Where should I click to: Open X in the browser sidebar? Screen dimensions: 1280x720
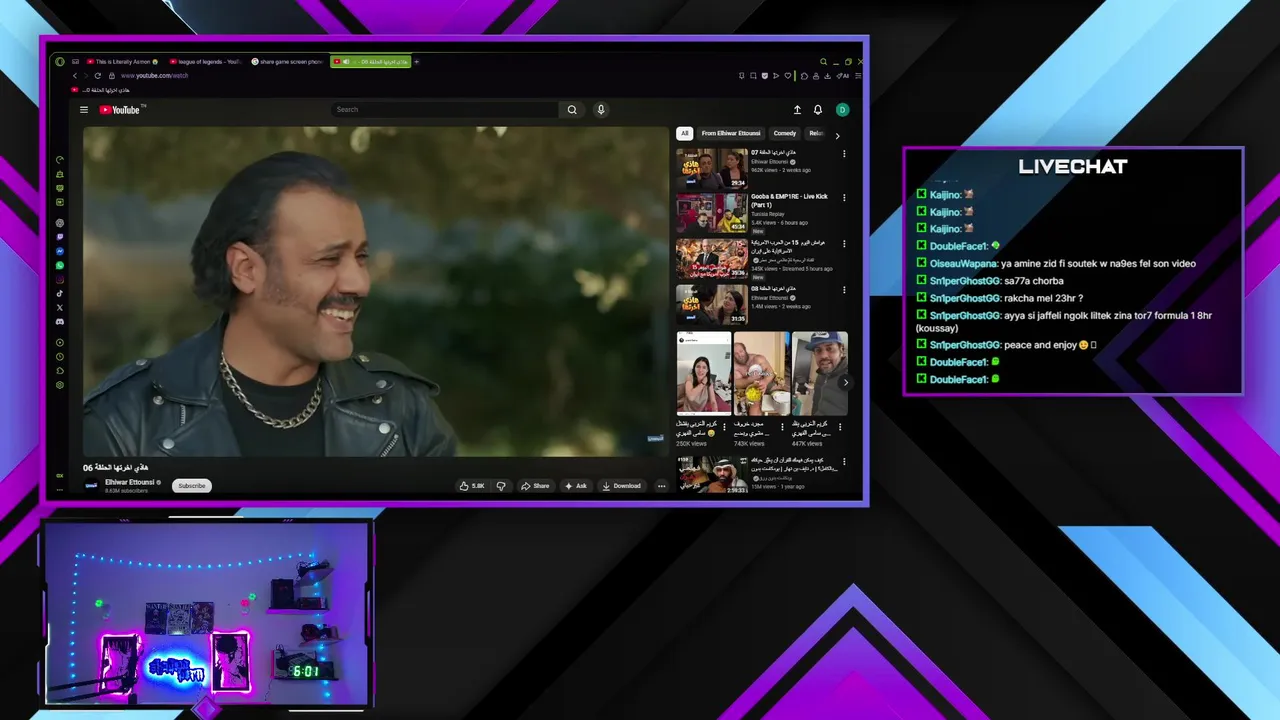60,308
